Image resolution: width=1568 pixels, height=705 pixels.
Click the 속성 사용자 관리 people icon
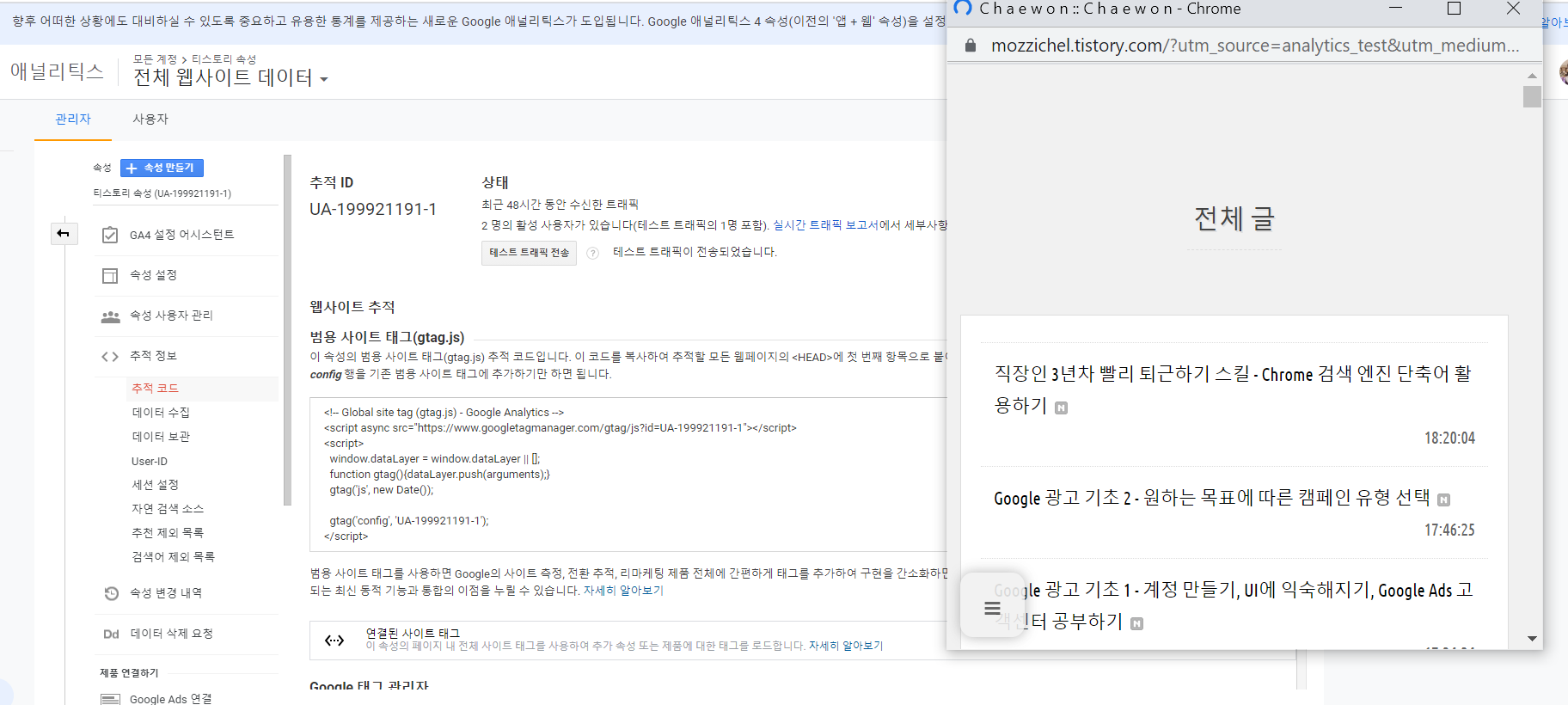point(110,316)
